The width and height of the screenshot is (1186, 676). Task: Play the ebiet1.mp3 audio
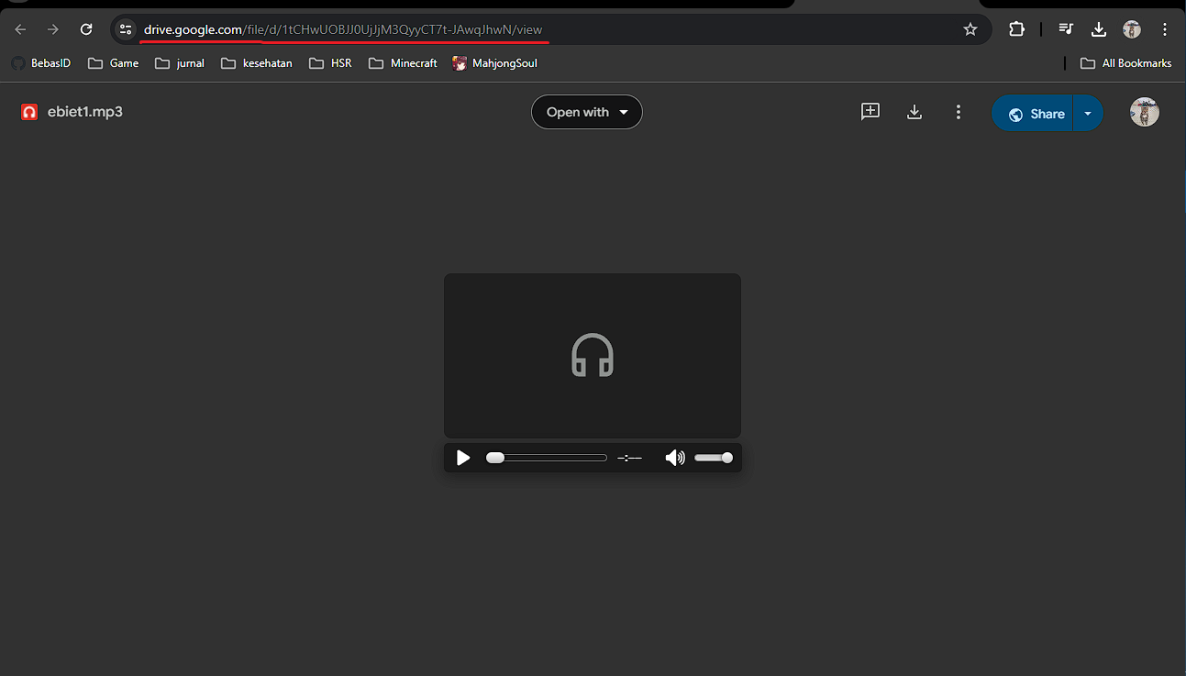tap(463, 457)
